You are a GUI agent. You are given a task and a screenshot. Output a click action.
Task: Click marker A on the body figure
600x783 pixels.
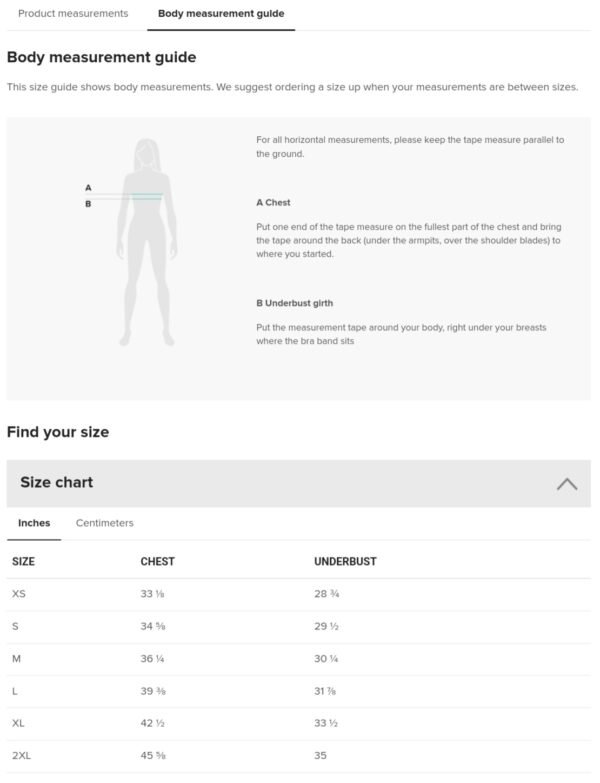point(88,188)
